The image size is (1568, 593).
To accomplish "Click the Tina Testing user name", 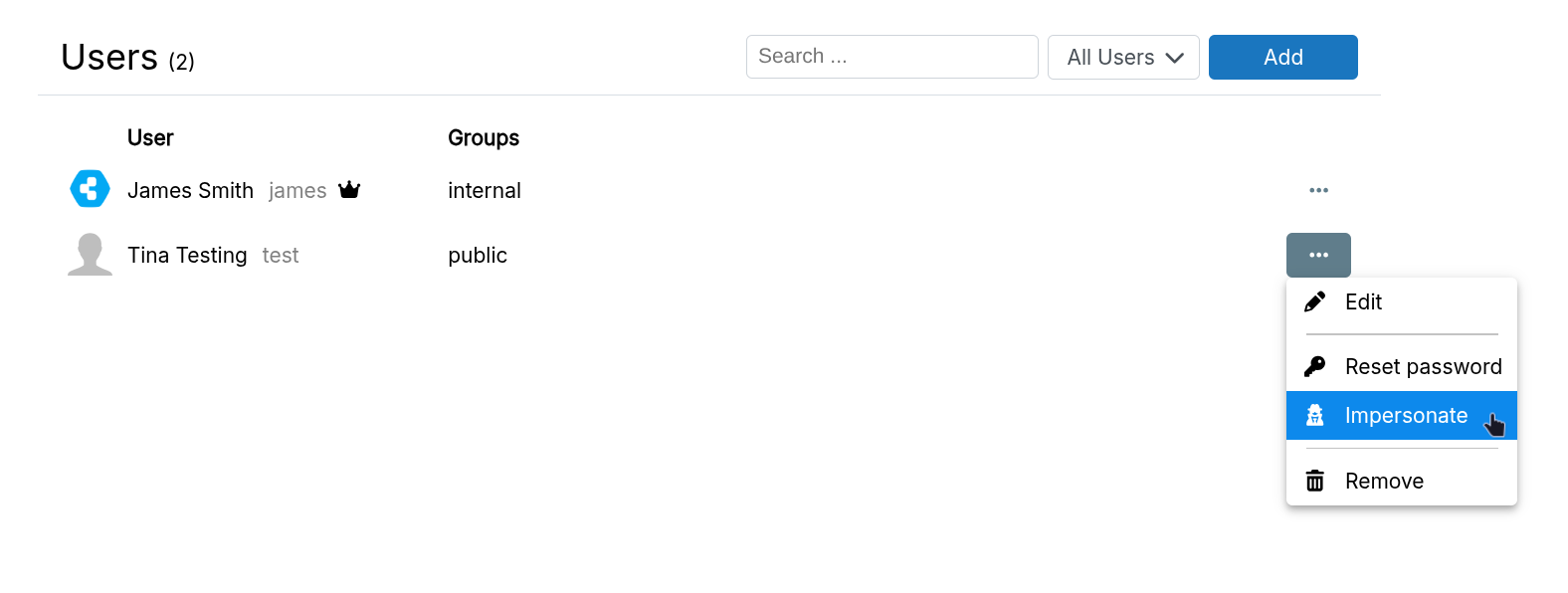I will [x=187, y=256].
